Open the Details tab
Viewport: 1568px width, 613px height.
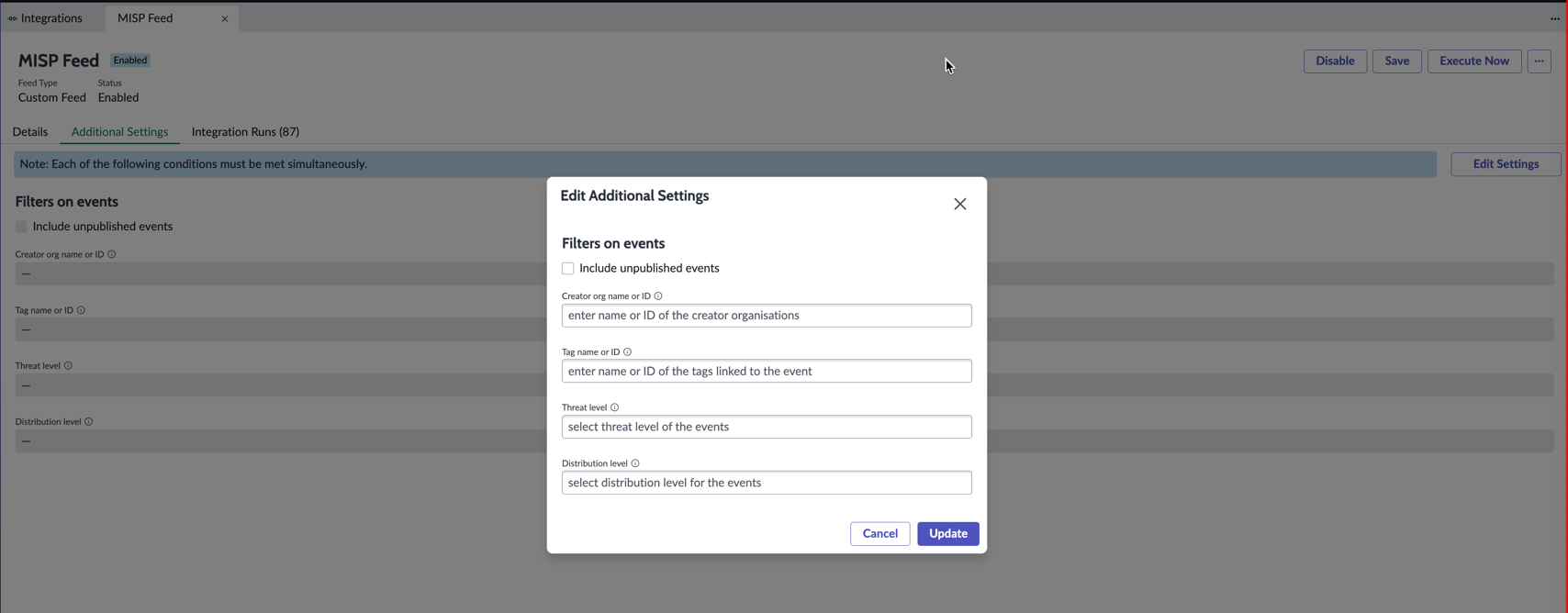tap(30, 131)
